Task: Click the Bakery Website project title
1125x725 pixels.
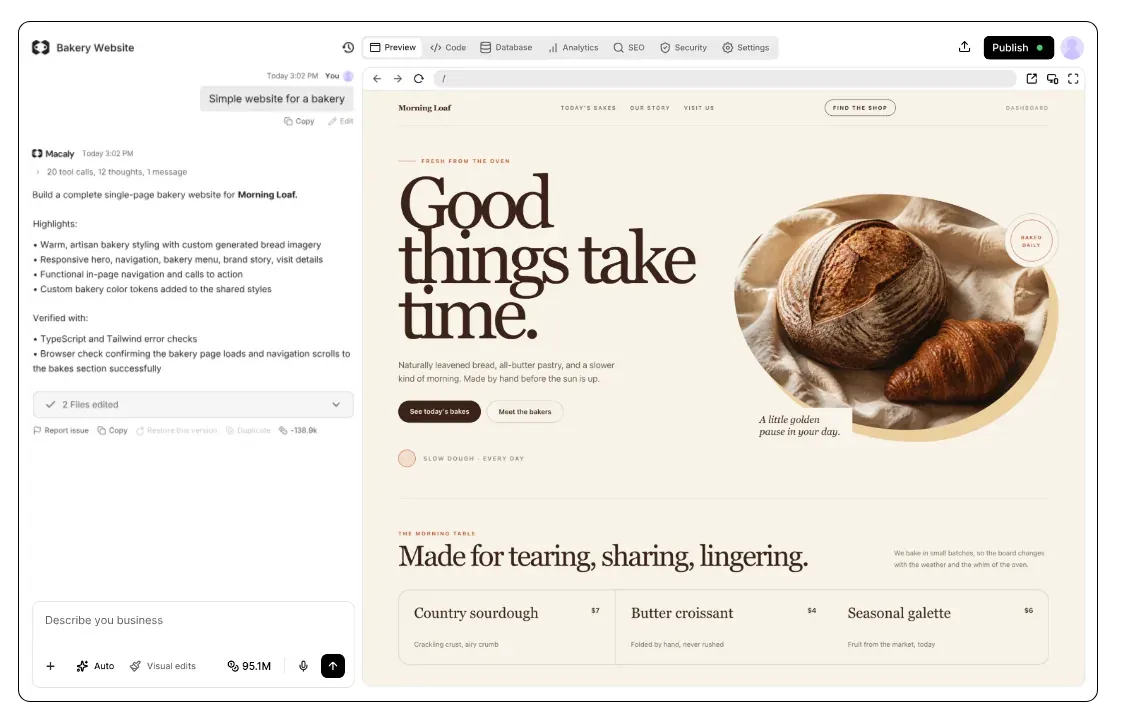Action: [x=95, y=47]
